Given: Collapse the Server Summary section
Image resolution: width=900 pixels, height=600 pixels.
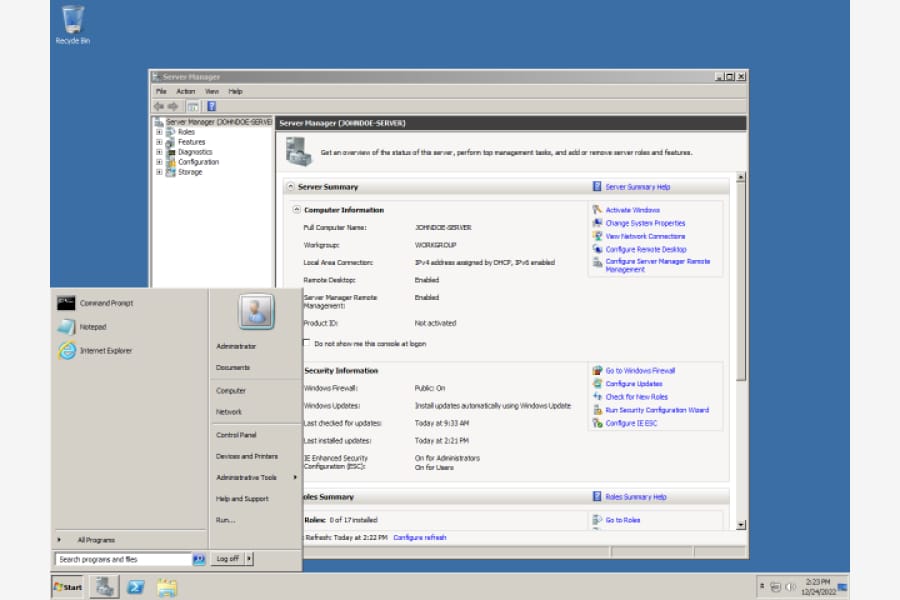Looking at the screenshot, I should point(290,187).
